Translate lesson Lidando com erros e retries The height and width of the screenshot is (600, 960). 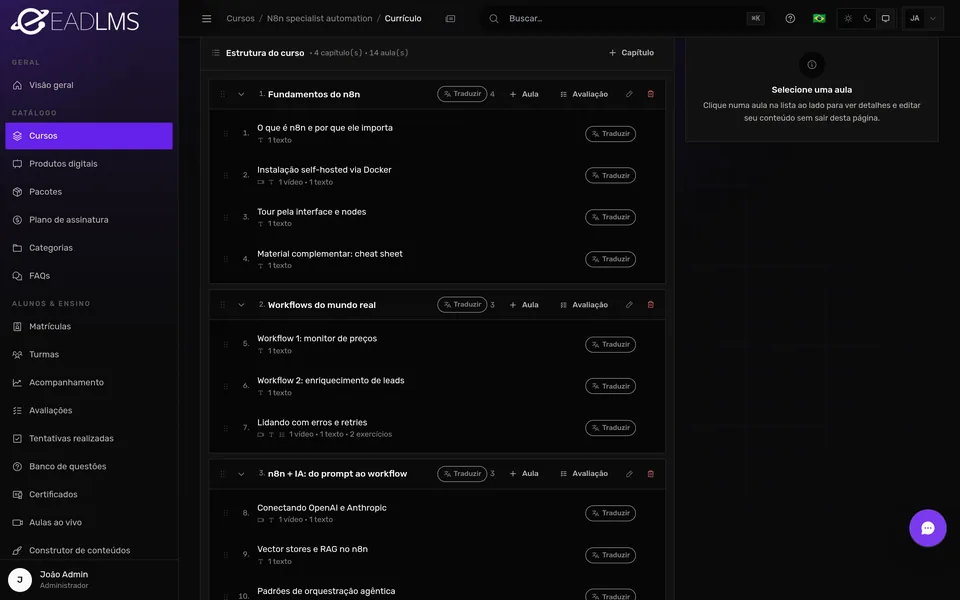click(x=610, y=427)
